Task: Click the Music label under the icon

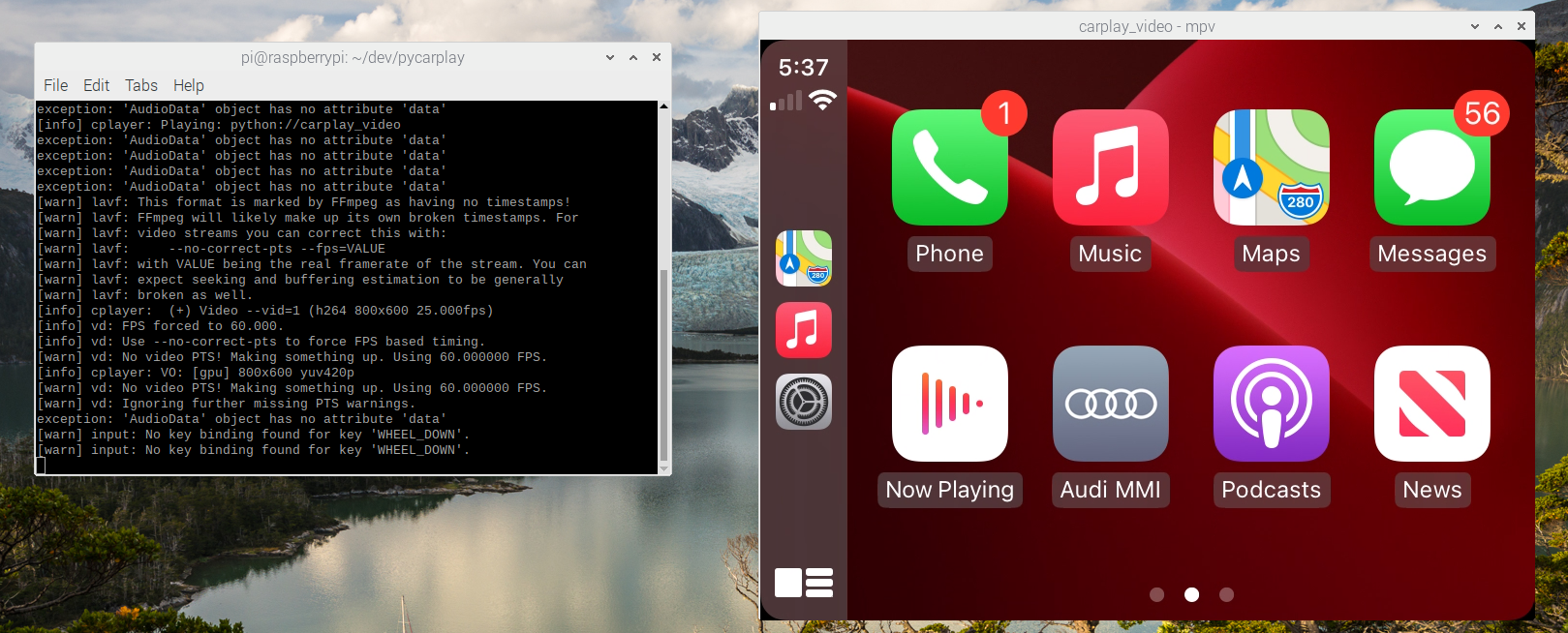Action: [1110, 254]
